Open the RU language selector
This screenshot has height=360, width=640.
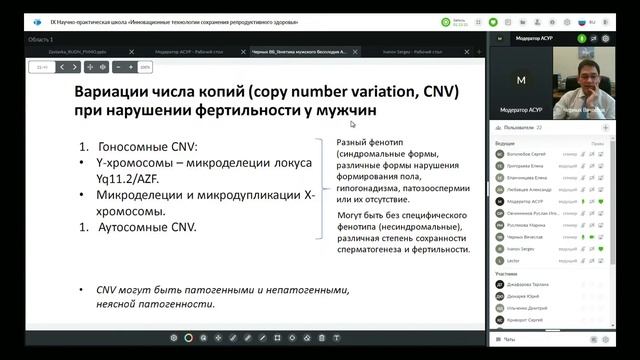(x=587, y=22)
